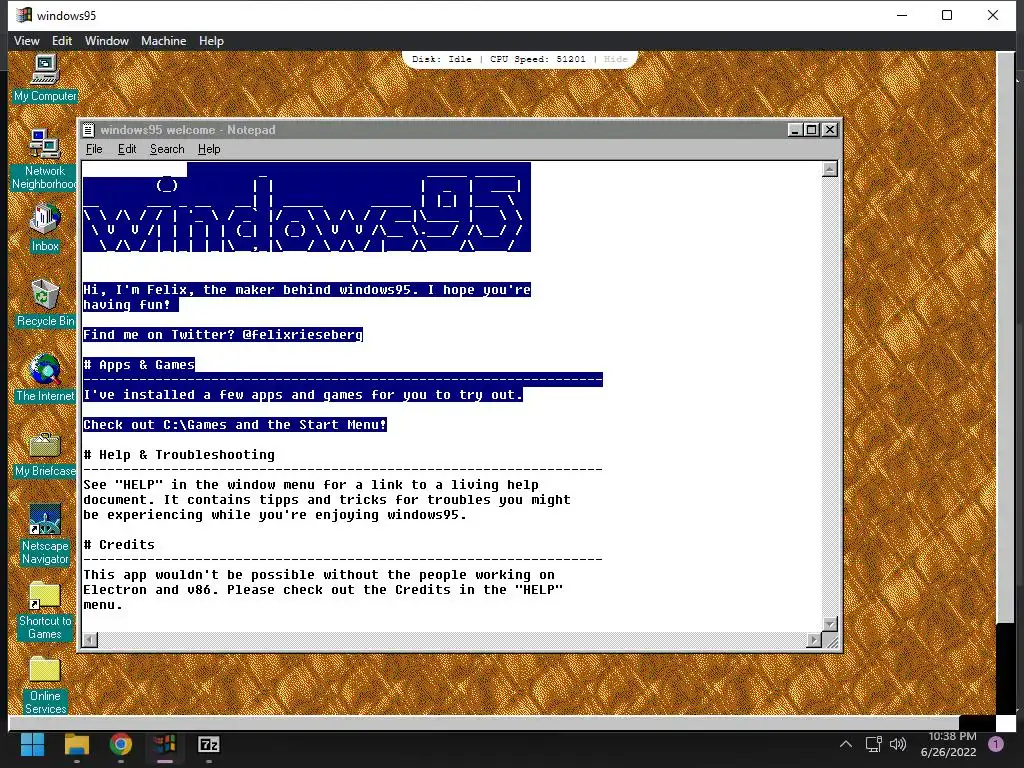Open volume control tray icon
Image resolution: width=1024 pixels, height=768 pixels.
pyautogui.click(x=898, y=744)
